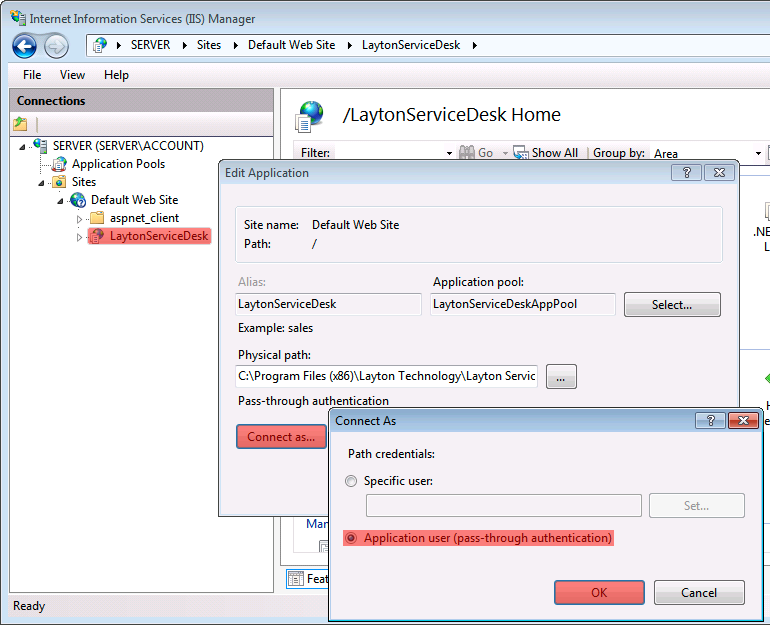770x625 pixels.
Task: Open breadcrumb arrow after Default Web Site
Action: tap(350, 46)
